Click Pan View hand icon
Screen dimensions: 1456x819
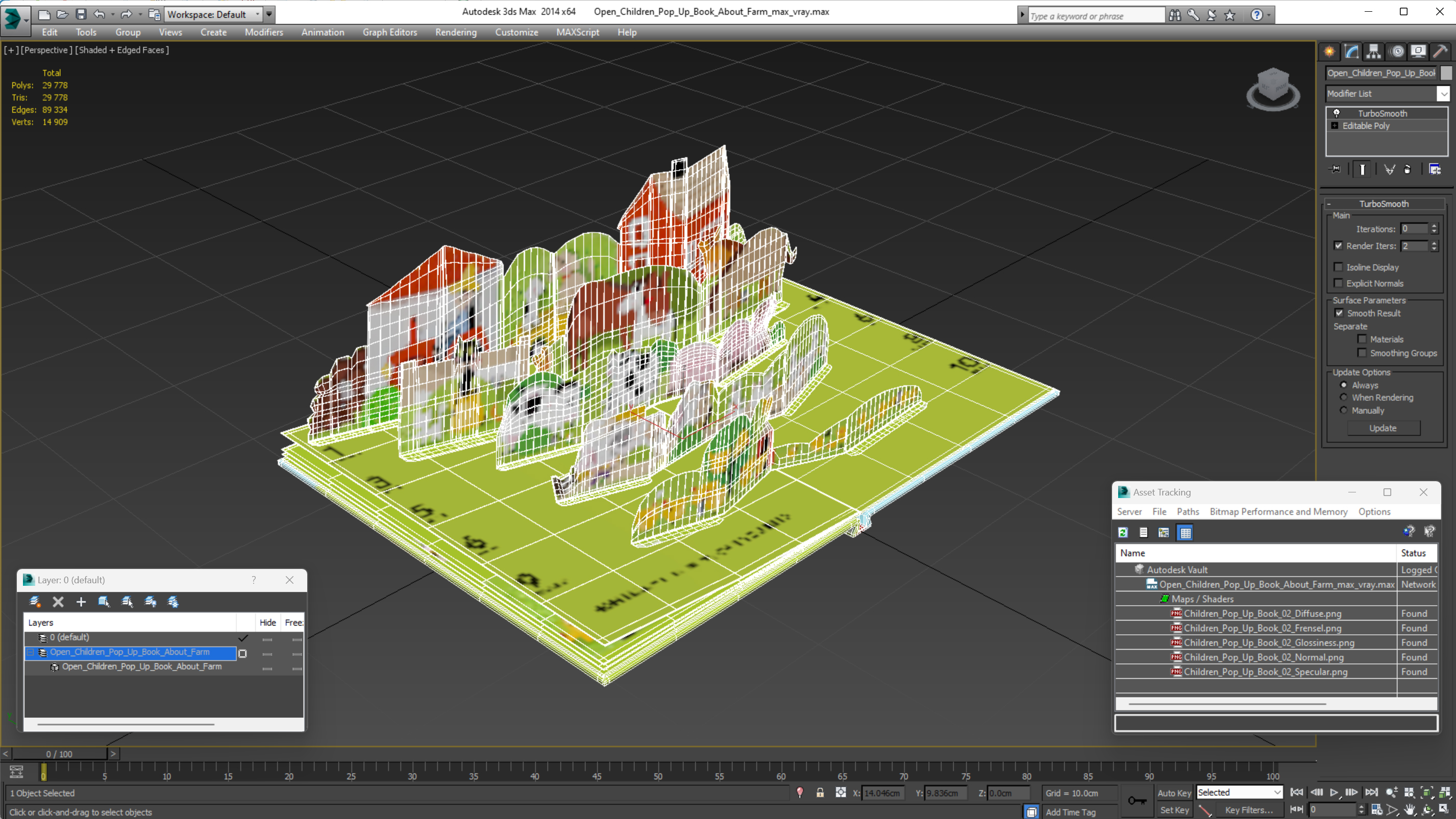coord(1410,809)
